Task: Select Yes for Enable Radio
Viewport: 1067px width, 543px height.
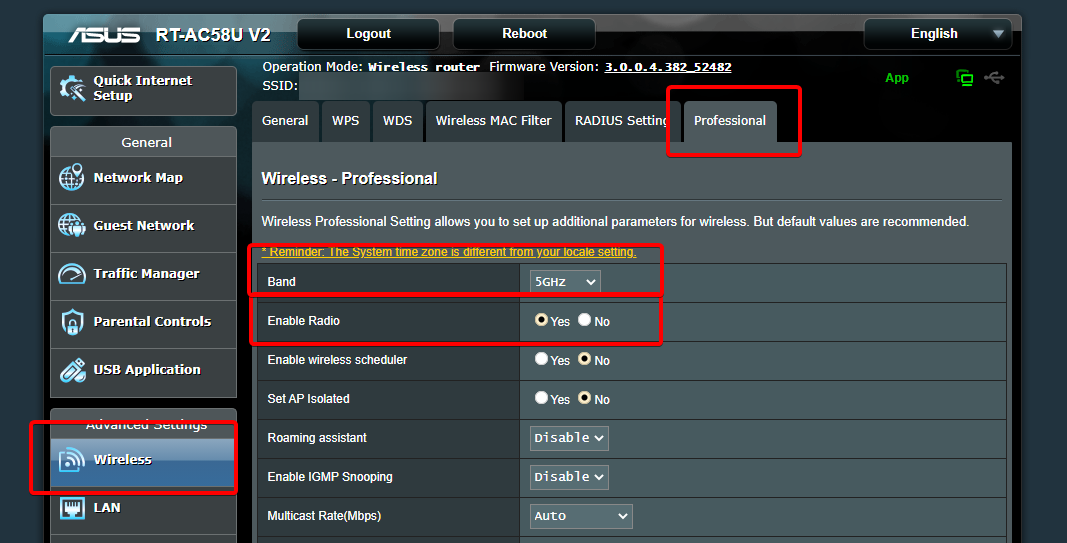Action: (542, 319)
